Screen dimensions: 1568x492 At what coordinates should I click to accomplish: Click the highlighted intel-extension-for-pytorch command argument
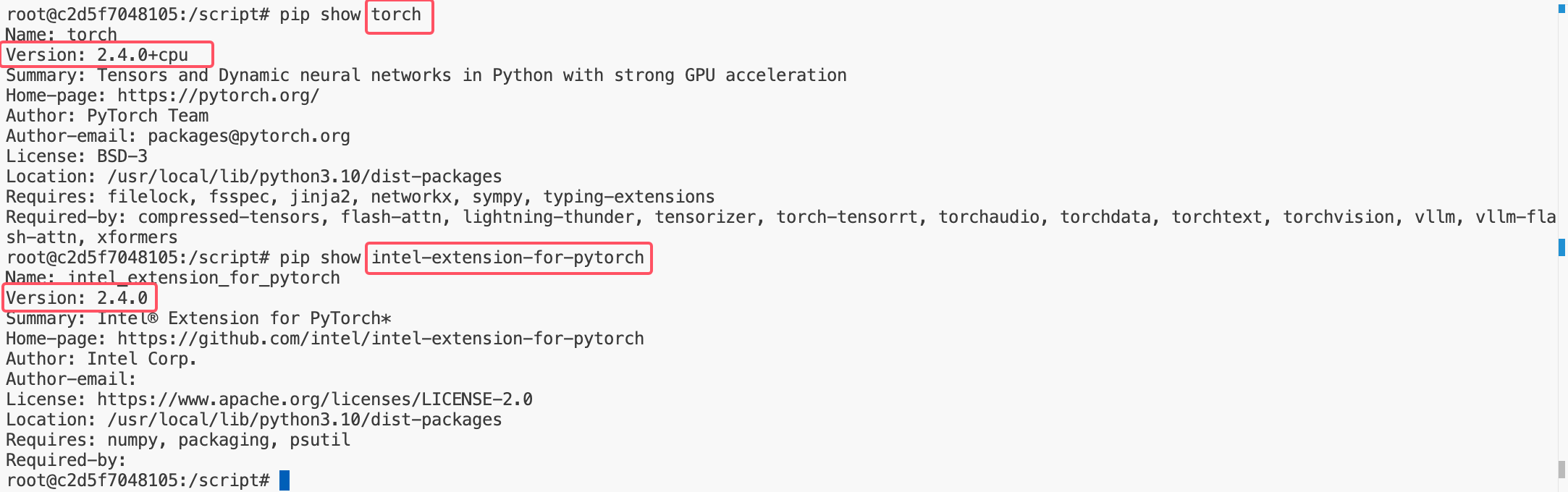click(x=507, y=258)
